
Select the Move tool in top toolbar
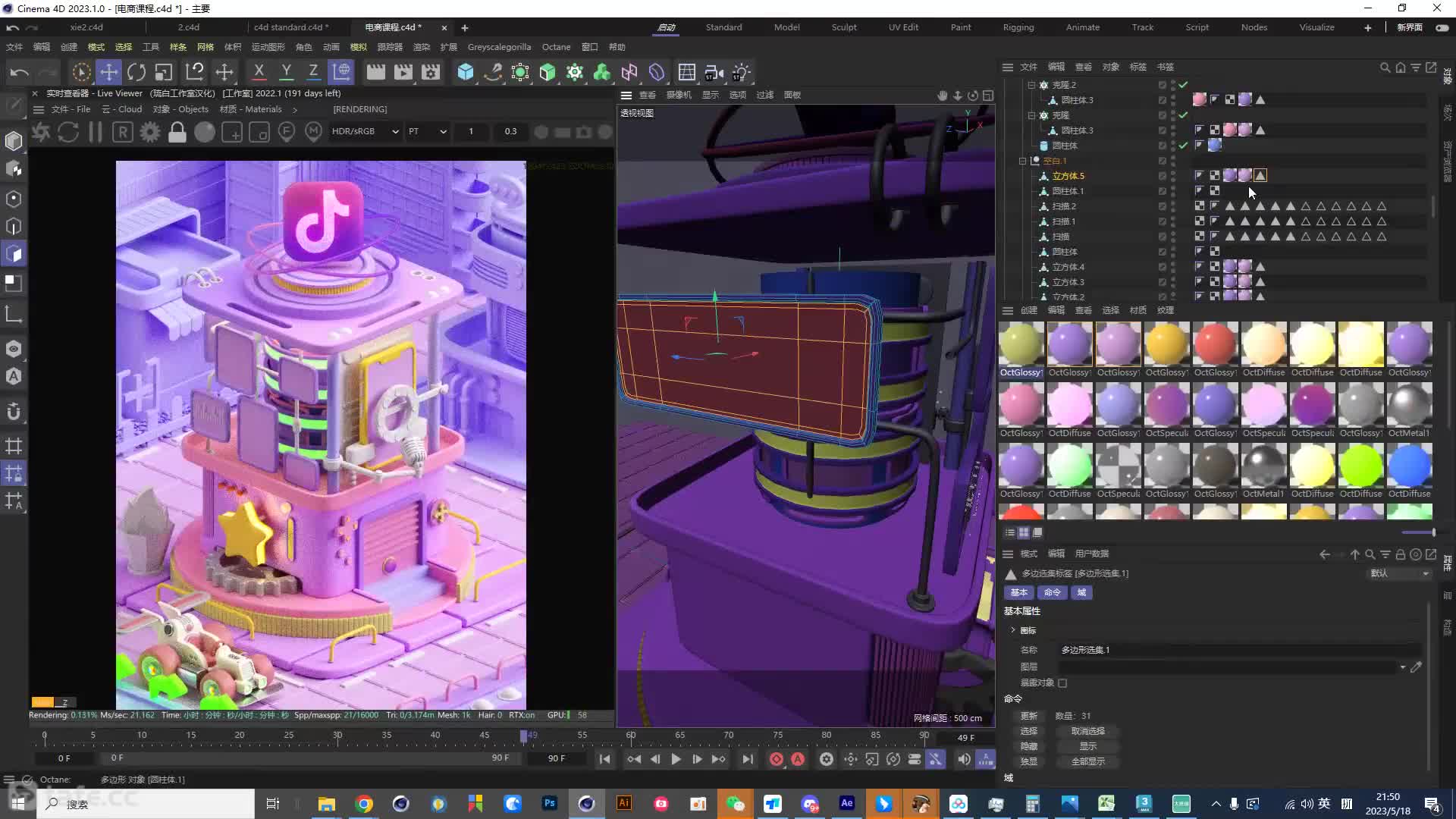click(109, 72)
